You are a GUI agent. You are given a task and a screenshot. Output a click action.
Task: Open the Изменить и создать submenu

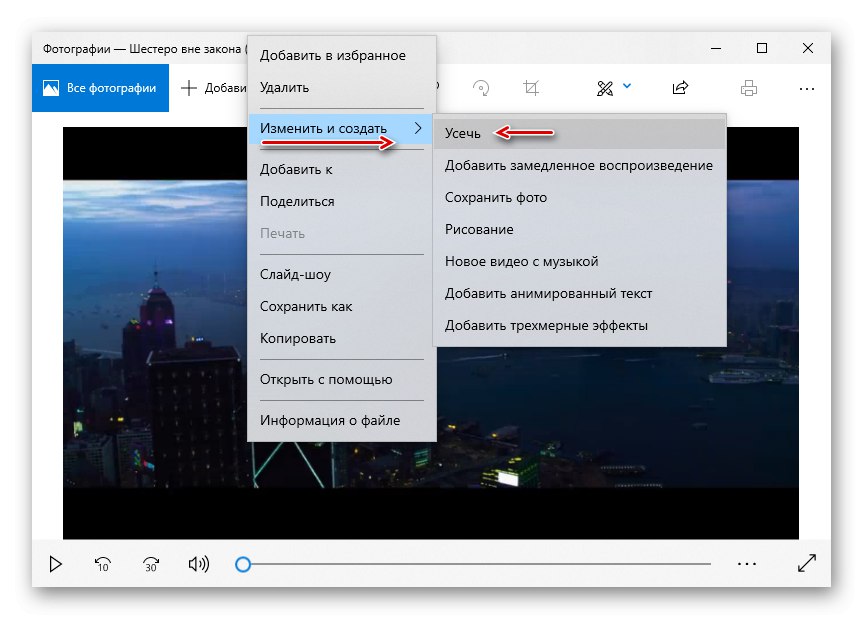coord(342,128)
